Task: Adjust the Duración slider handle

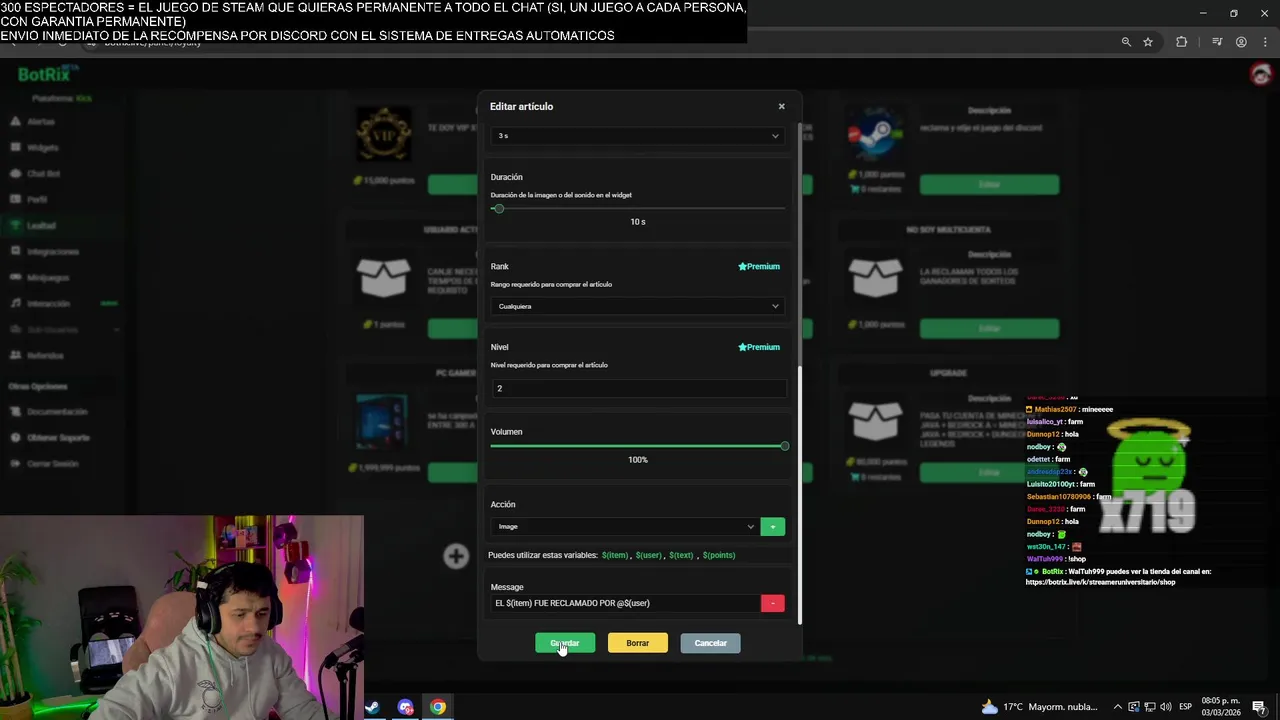Action: [498, 209]
